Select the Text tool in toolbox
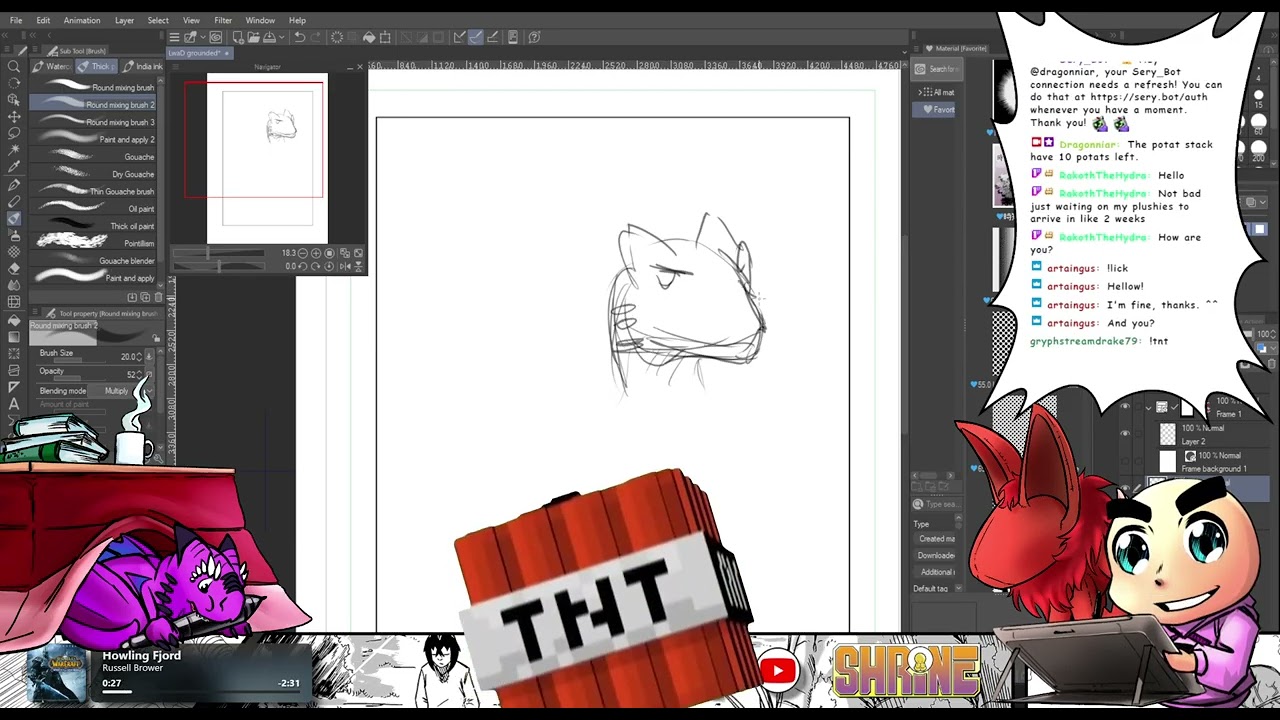The width and height of the screenshot is (1280, 720). click(14, 404)
